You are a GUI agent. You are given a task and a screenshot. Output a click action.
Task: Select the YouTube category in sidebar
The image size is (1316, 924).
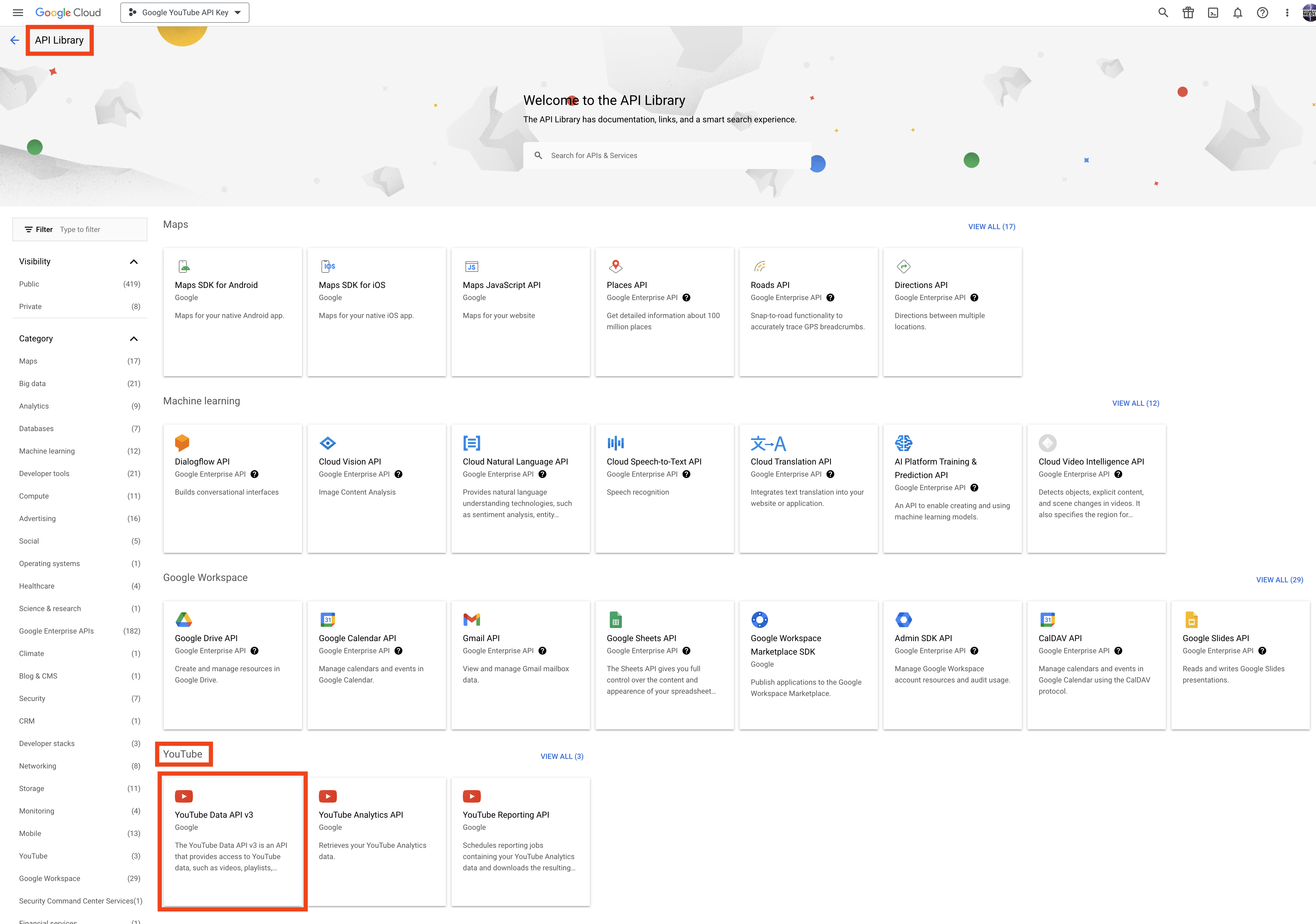tap(80, 856)
